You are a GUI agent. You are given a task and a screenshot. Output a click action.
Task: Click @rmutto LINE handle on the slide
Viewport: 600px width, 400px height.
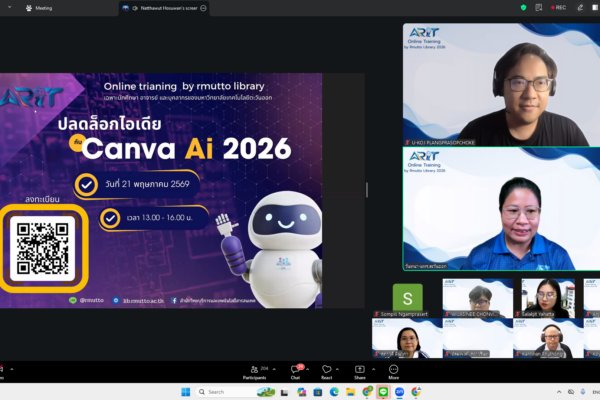[x=91, y=300]
